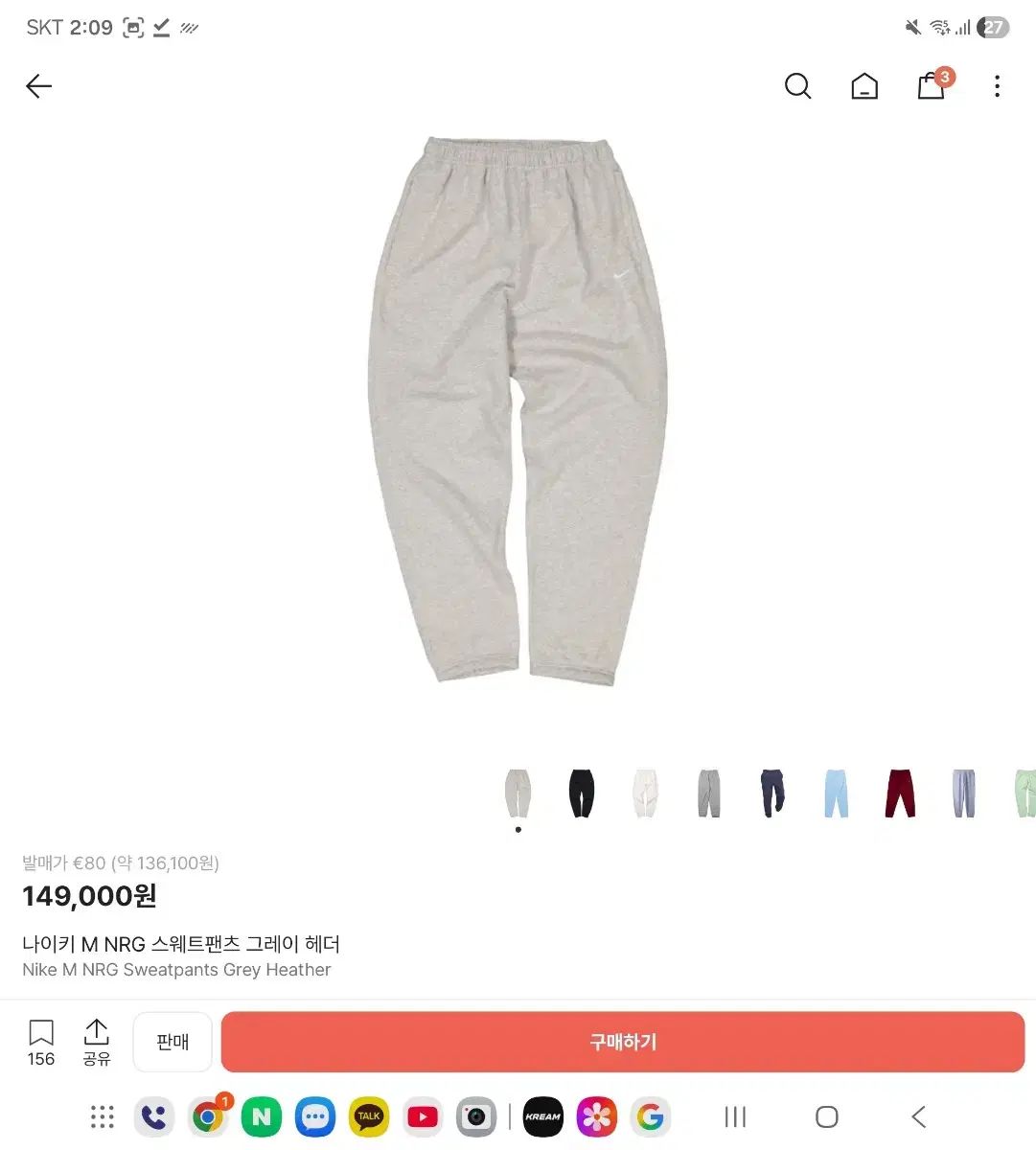This screenshot has height=1150, width=1036.
Task: Open shopping bag with 3 items
Action: pos(933,84)
